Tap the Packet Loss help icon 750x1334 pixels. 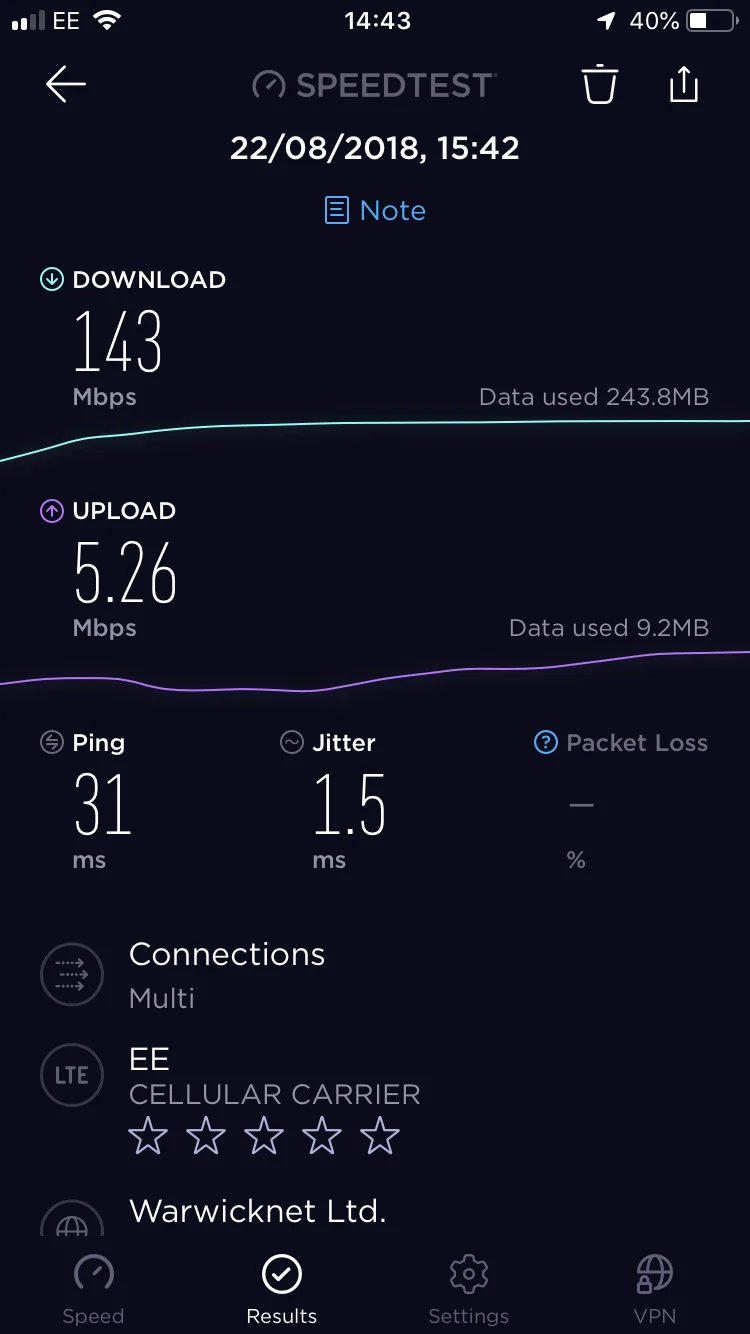click(x=545, y=742)
